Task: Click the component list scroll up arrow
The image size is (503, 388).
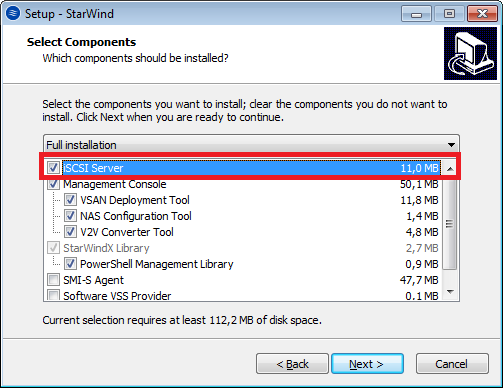Action: (x=450, y=169)
